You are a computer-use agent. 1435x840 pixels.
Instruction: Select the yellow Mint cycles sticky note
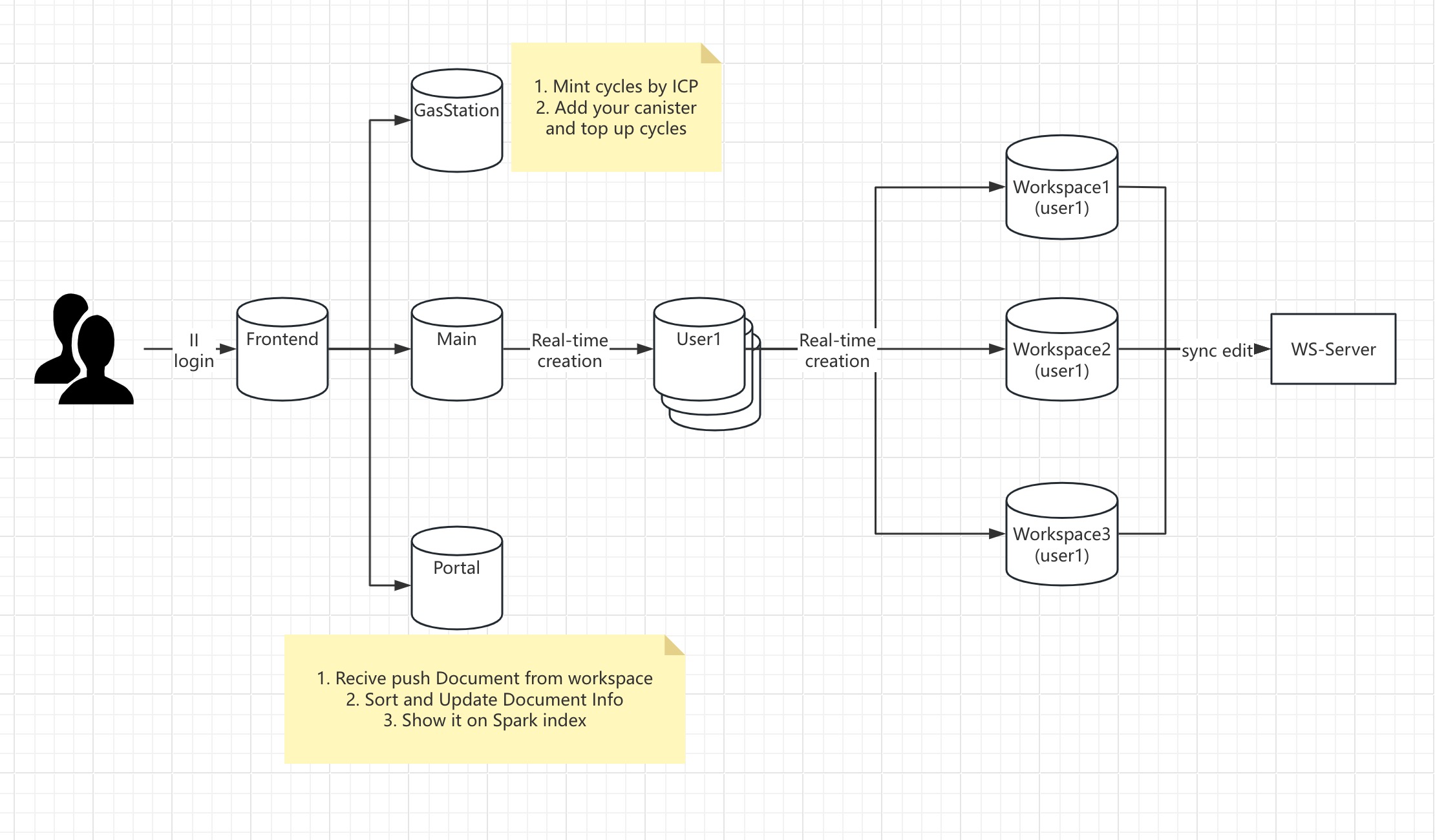tap(615, 108)
